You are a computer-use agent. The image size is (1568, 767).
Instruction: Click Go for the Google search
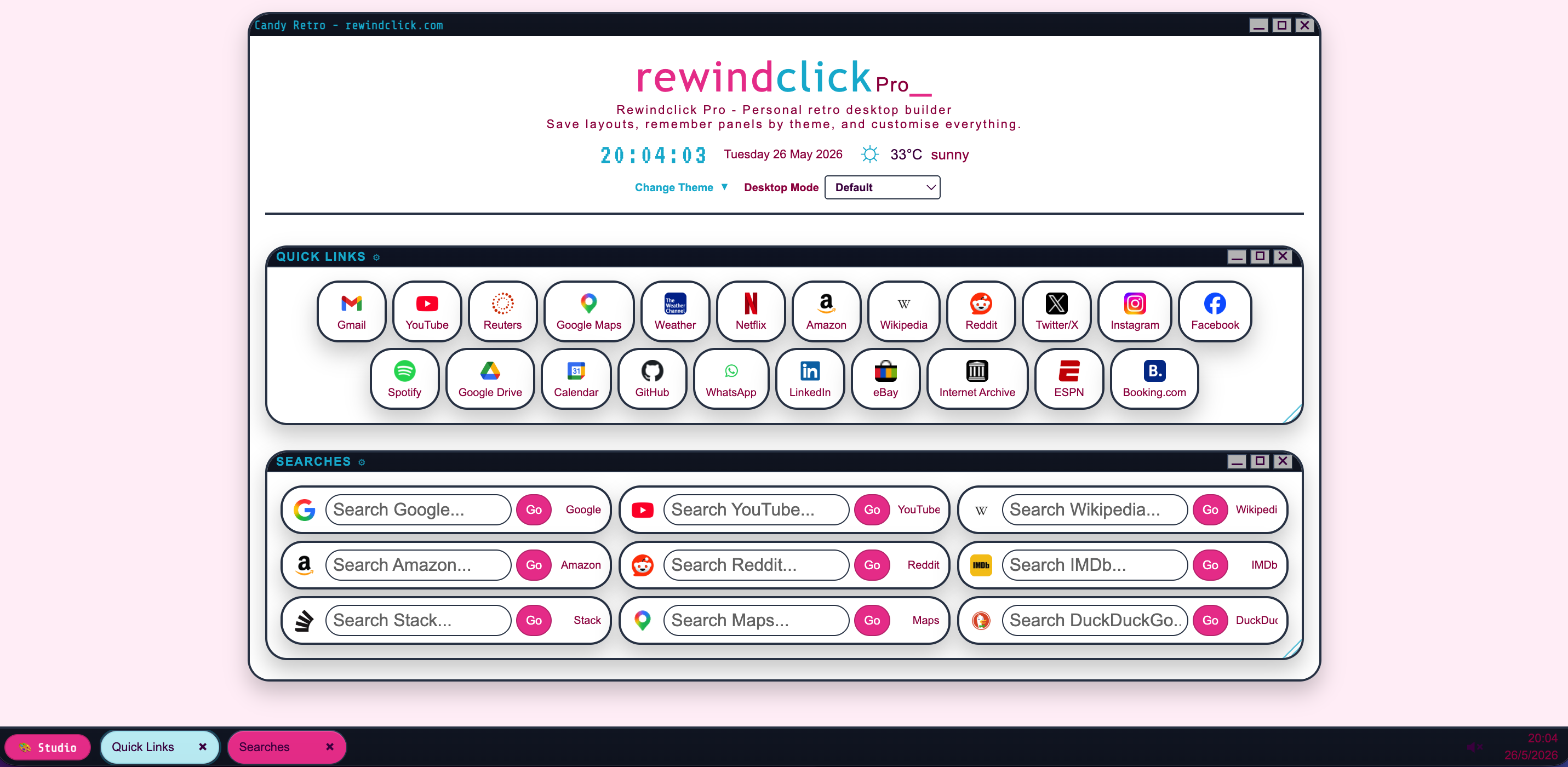click(x=534, y=510)
